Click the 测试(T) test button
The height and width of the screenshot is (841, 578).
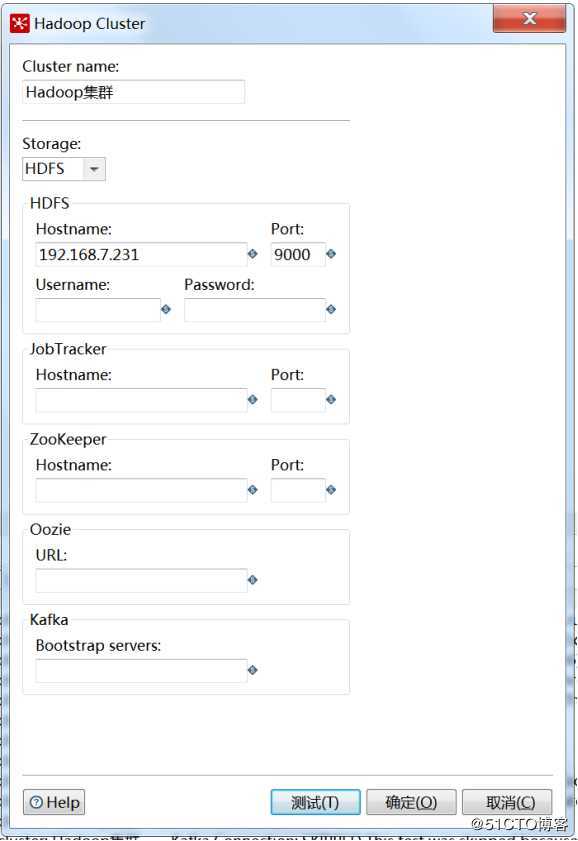315,802
